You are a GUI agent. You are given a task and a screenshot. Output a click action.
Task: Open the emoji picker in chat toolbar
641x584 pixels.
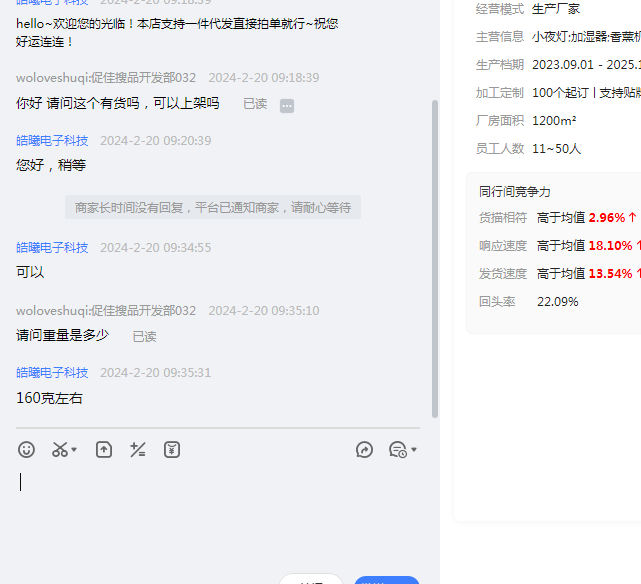[27, 450]
